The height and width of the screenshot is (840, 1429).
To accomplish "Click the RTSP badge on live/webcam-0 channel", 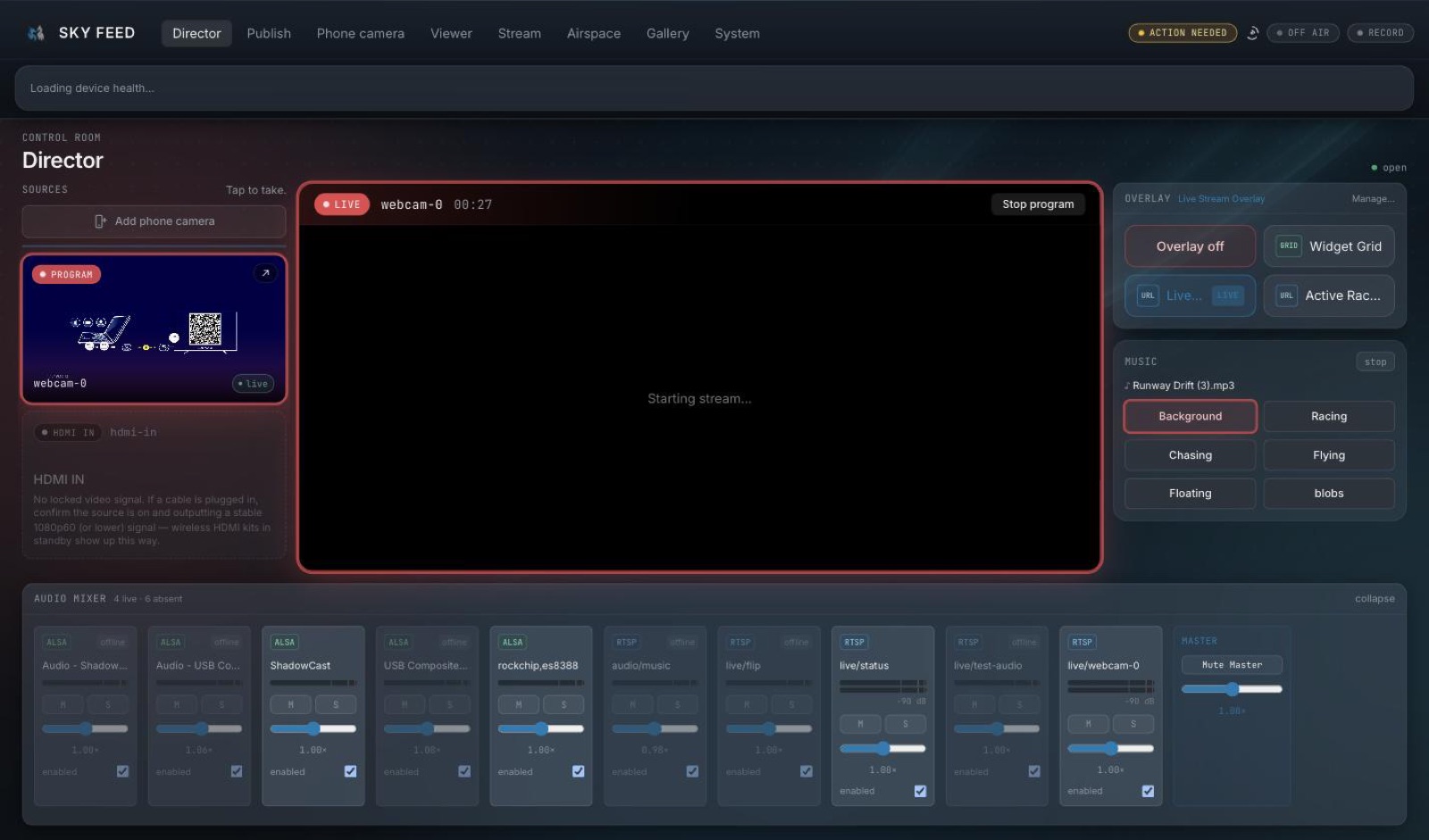I will (1082, 642).
